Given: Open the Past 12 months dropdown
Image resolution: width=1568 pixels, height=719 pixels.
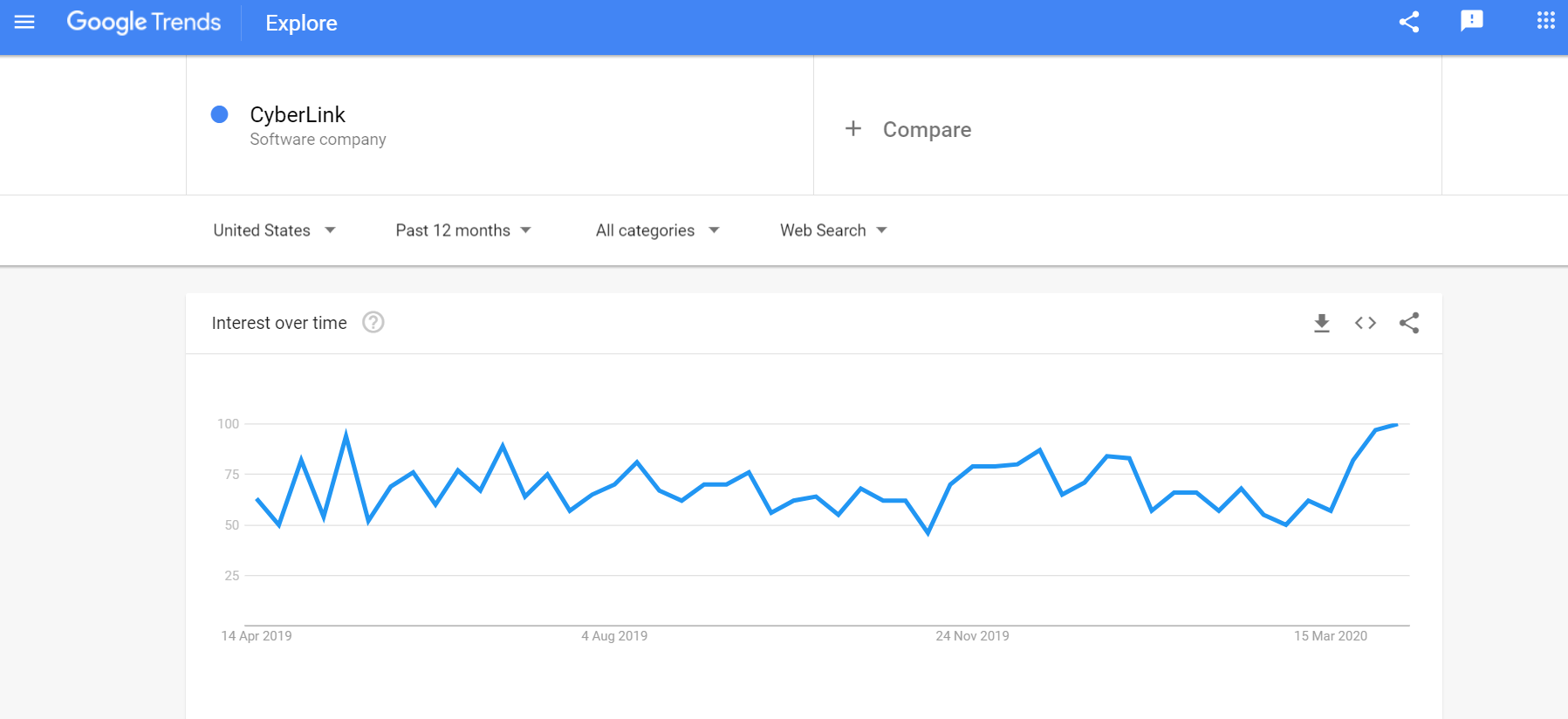Looking at the screenshot, I should [x=463, y=230].
